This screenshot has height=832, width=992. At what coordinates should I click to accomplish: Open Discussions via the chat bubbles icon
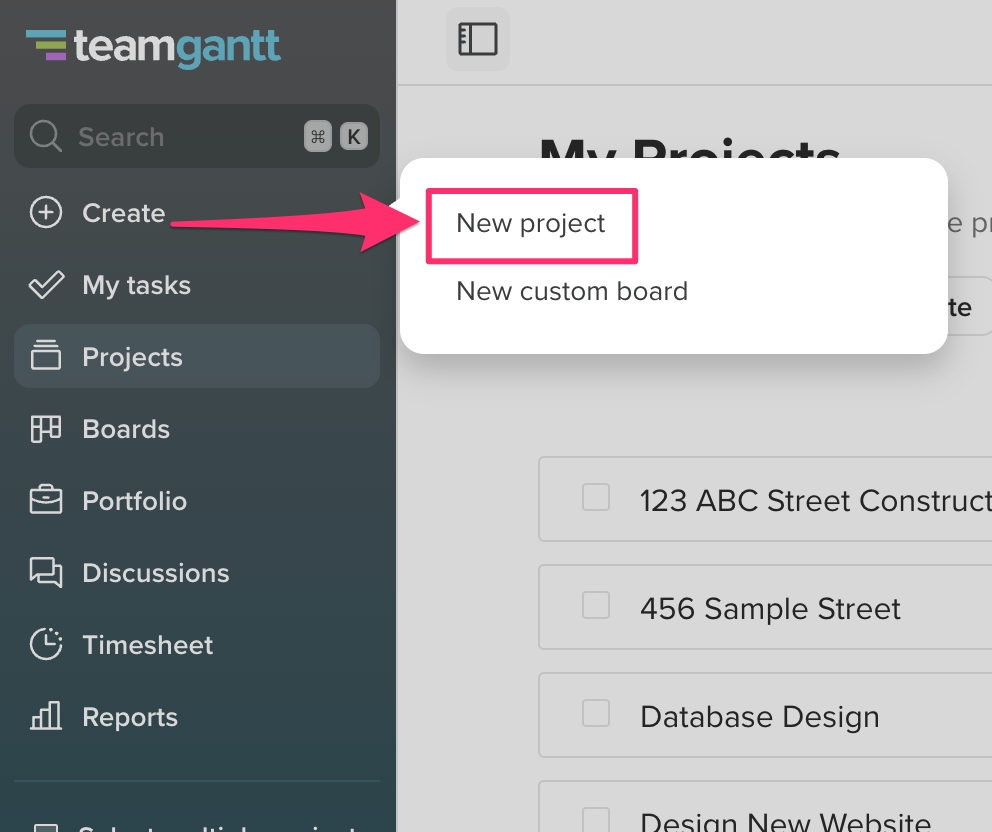[46, 573]
